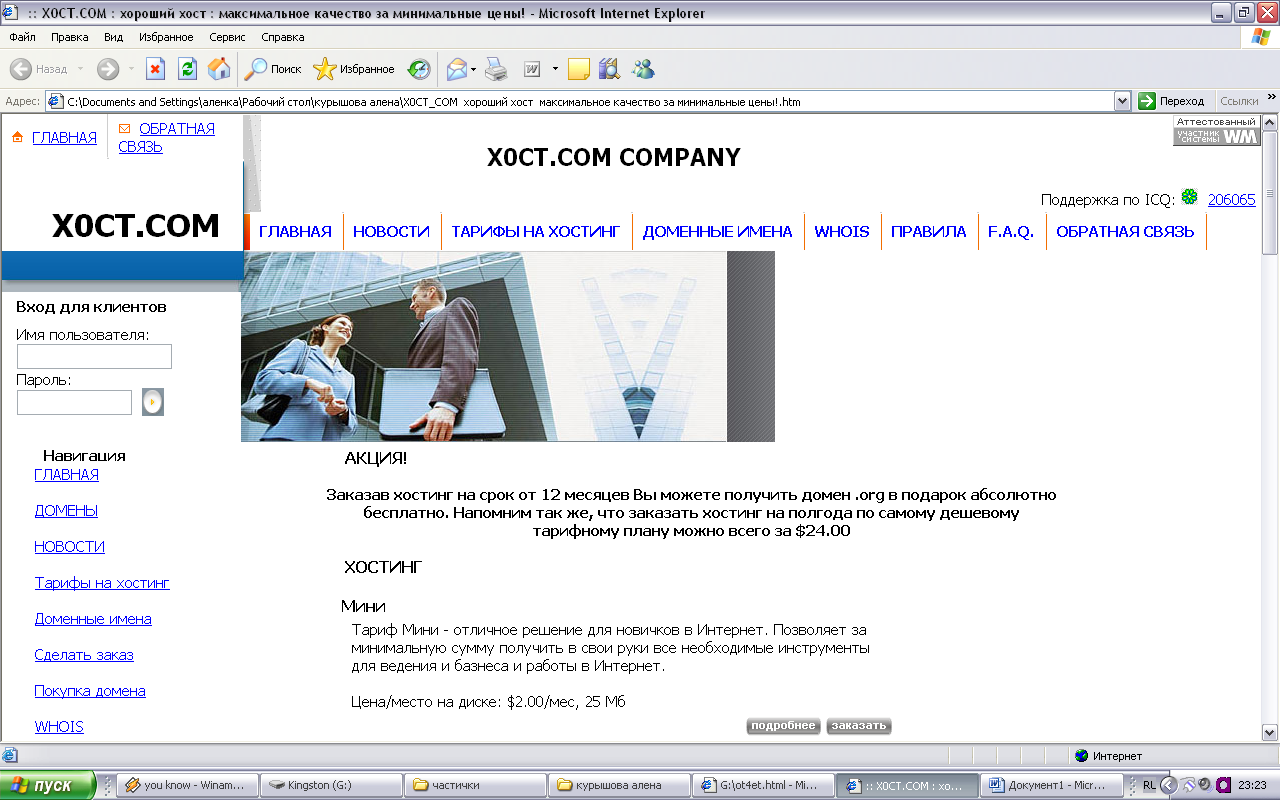Open the Back button history dropdown arrow

[x=80, y=69]
